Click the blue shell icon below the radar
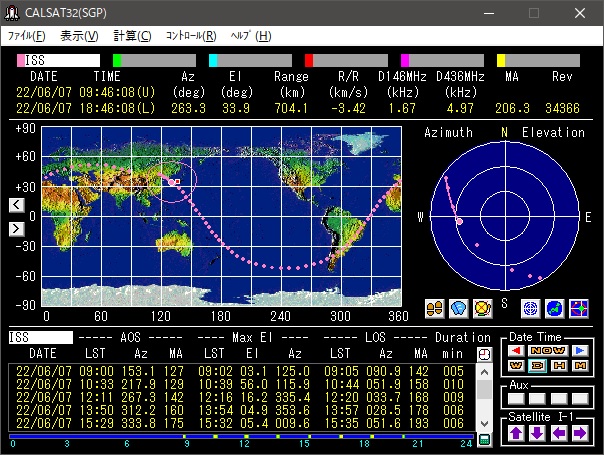The width and height of the screenshot is (604, 455). tap(458, 307)
